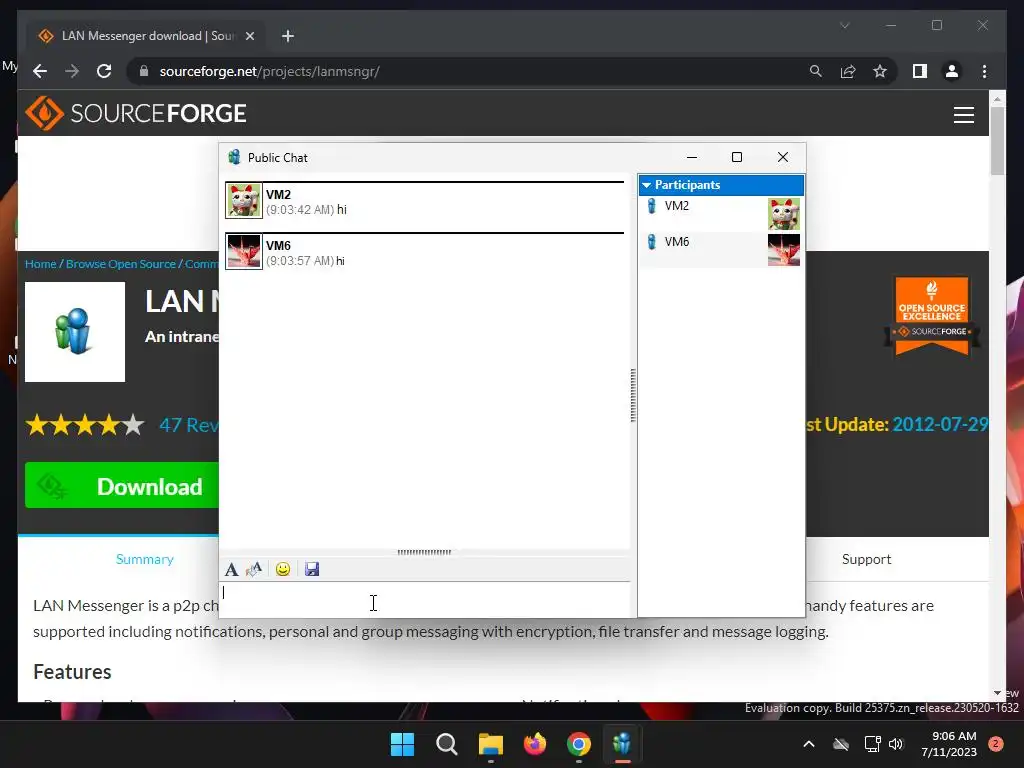This screenshot has width=1024, height=768.
Task: Click the Public Chat title bar icon
Action: 234,157
